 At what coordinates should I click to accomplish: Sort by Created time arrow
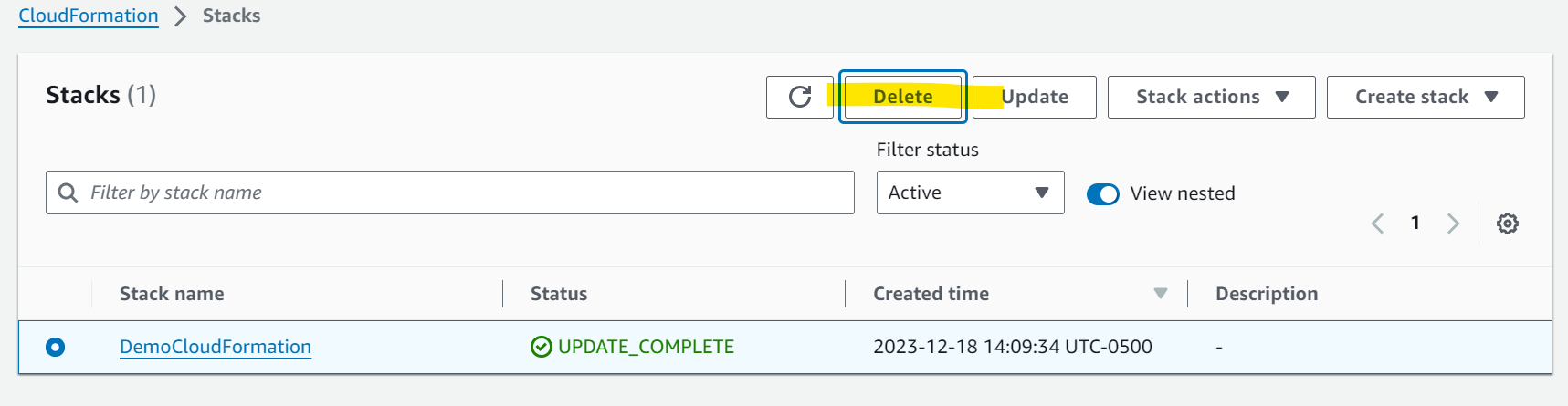1161,294
